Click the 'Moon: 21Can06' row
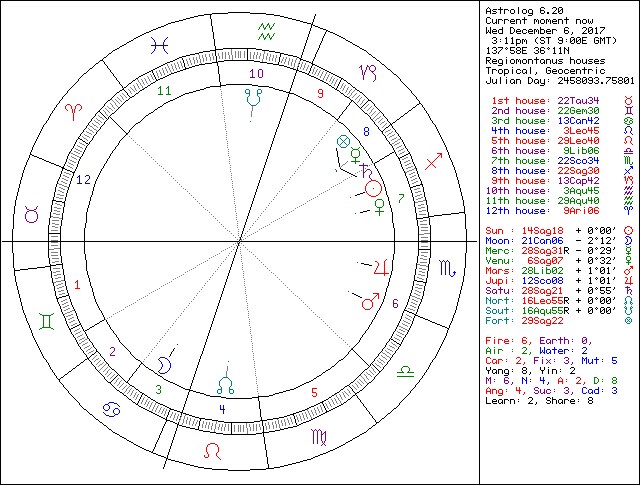 pos(559,241)
